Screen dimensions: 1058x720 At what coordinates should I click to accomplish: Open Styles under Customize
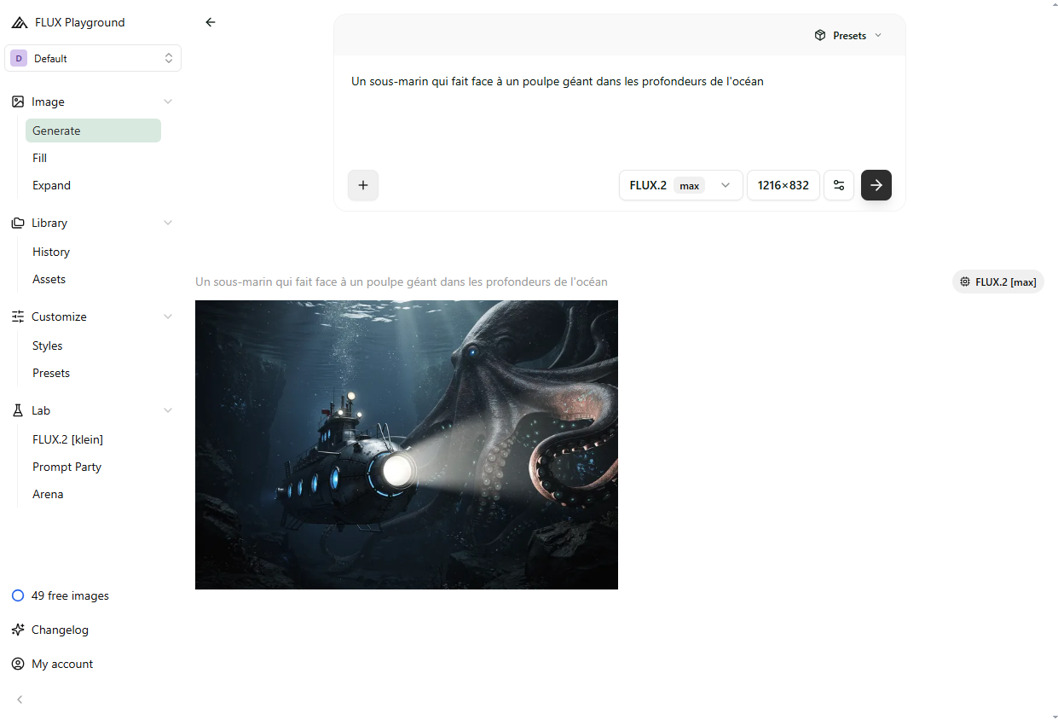pos(47,345)
